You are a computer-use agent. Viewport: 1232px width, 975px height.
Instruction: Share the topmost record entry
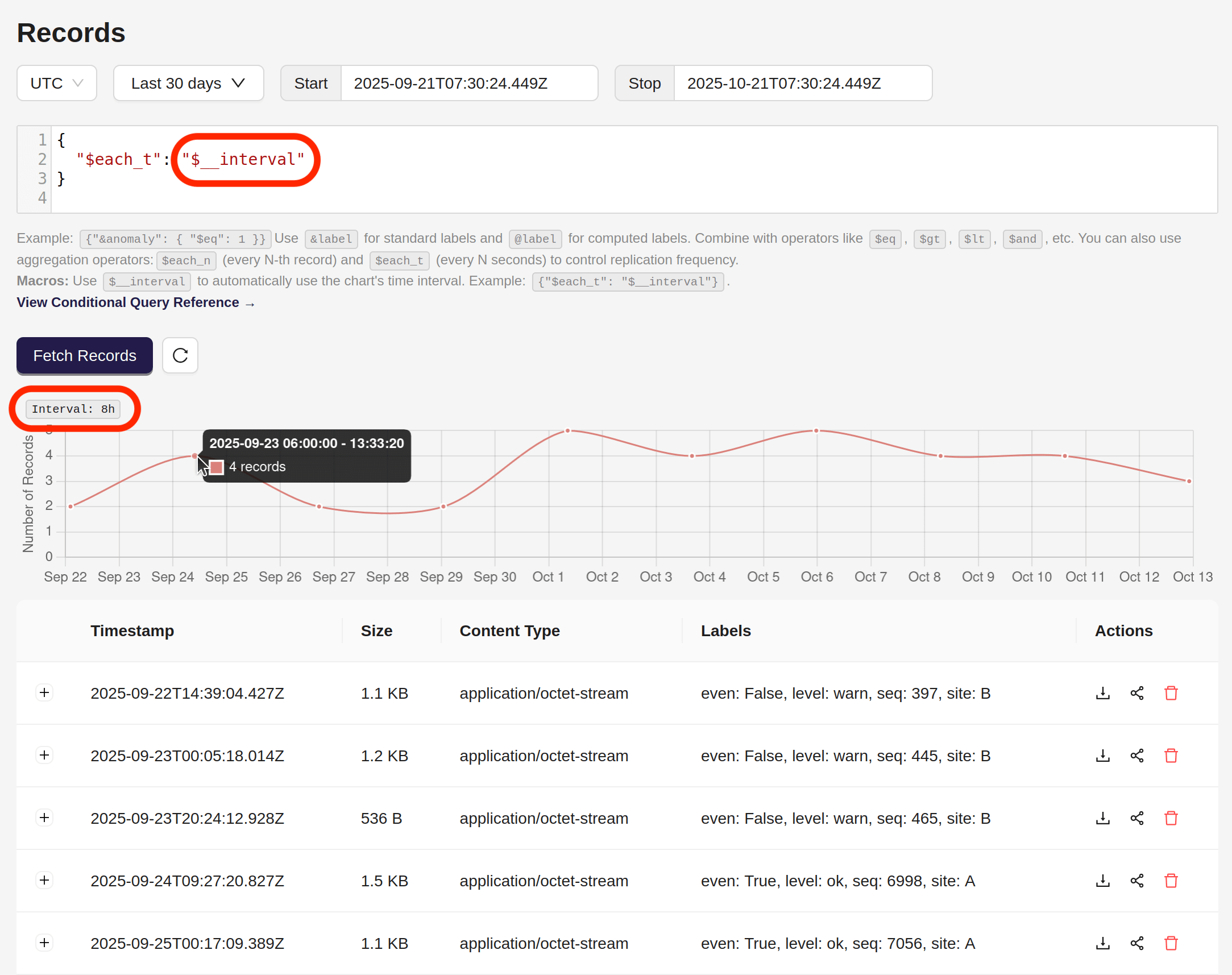[x=1136, y=693]
